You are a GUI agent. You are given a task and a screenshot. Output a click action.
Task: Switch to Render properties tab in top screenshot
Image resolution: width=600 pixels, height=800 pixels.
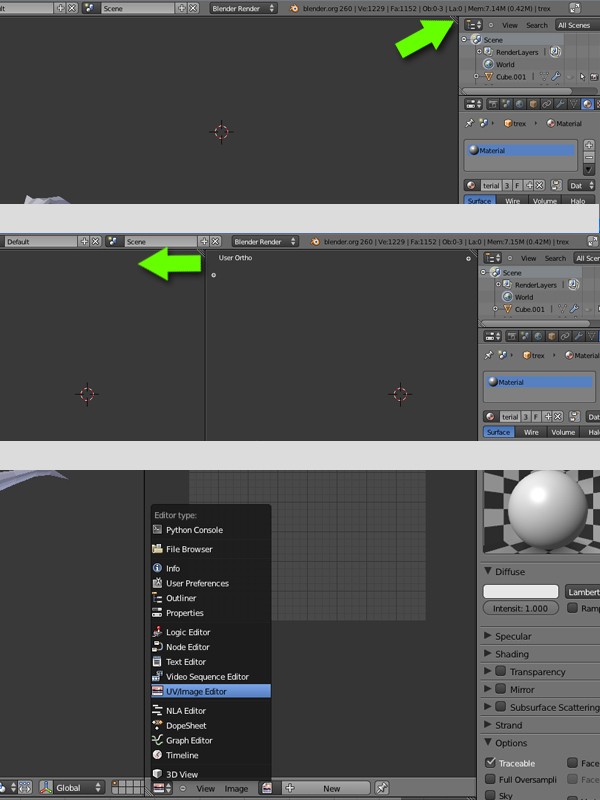point(492,104)
